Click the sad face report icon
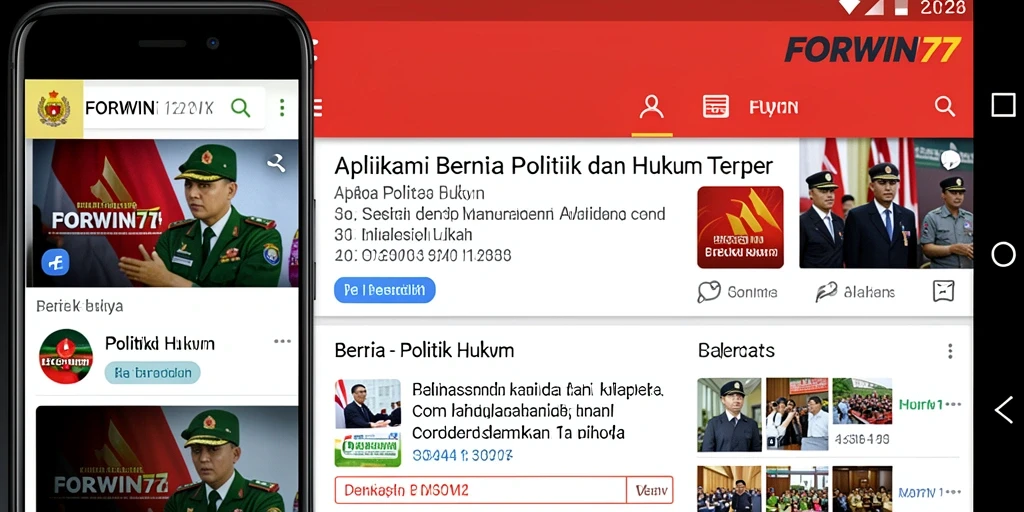 [944, 291]
